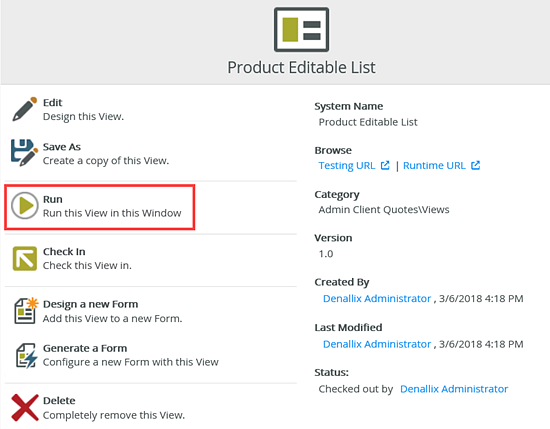
Task: Click the Generate a Form lightning icon
Action: point(26,355)
